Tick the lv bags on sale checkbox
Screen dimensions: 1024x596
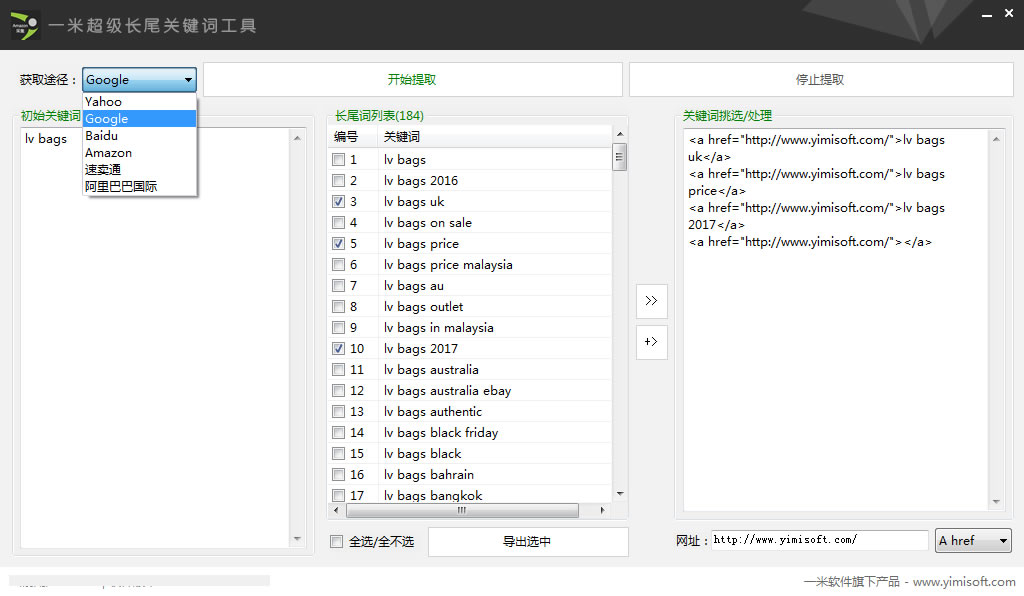(x=338, y=223)
